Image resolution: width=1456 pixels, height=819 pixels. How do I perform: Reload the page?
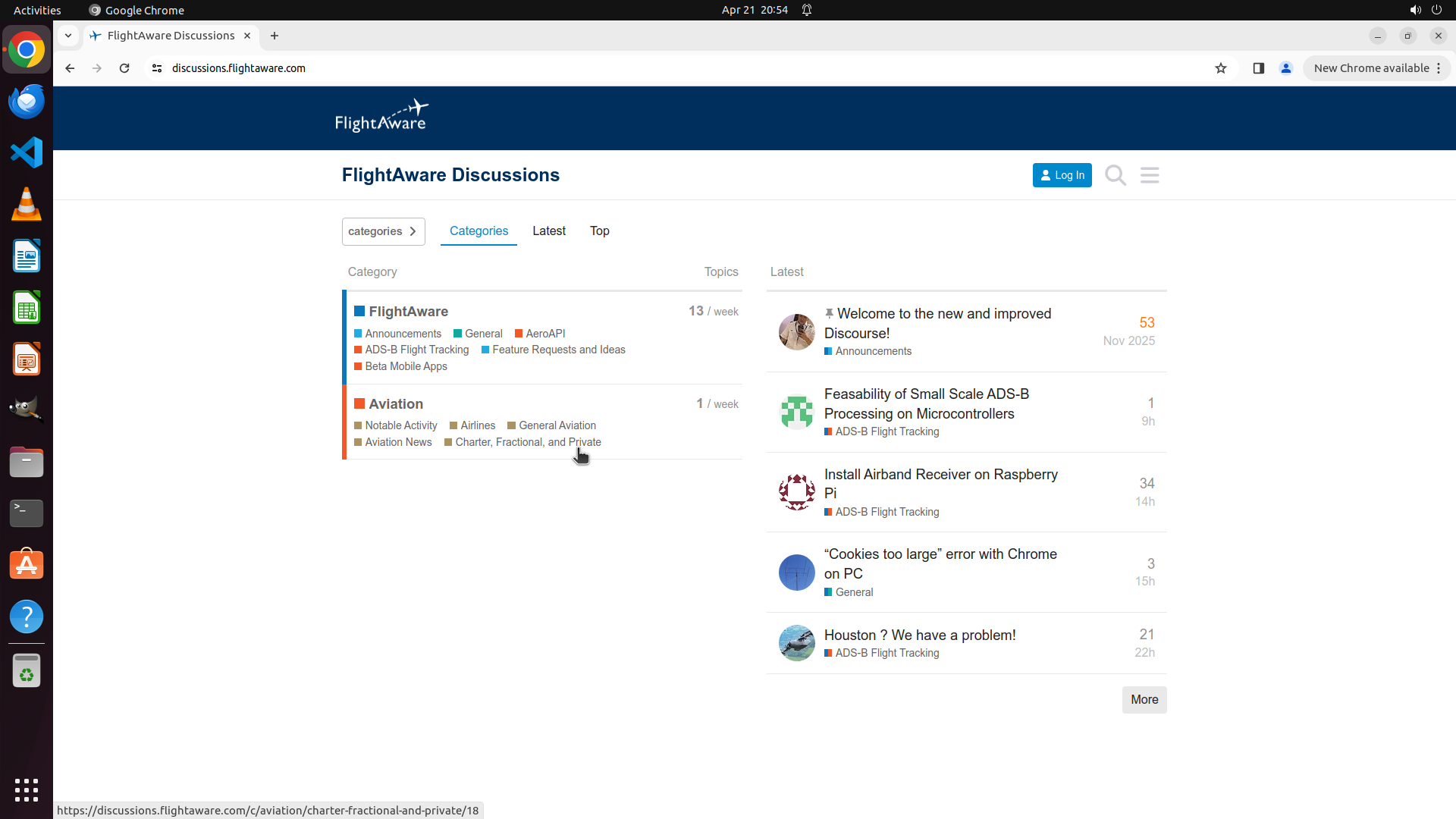click(x=124, y=68)
